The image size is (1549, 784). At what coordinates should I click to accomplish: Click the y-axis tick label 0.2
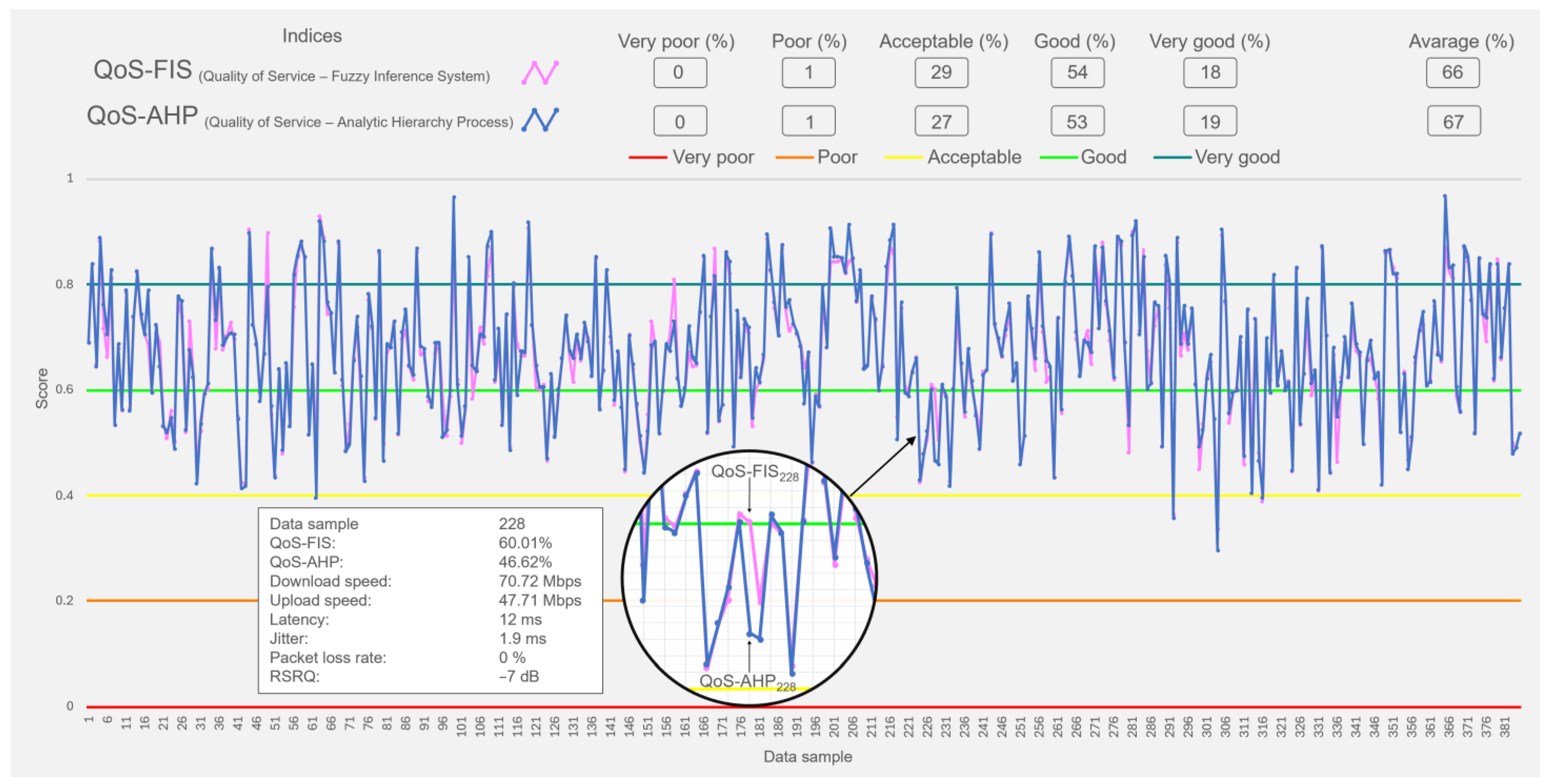tap(64, 600)
